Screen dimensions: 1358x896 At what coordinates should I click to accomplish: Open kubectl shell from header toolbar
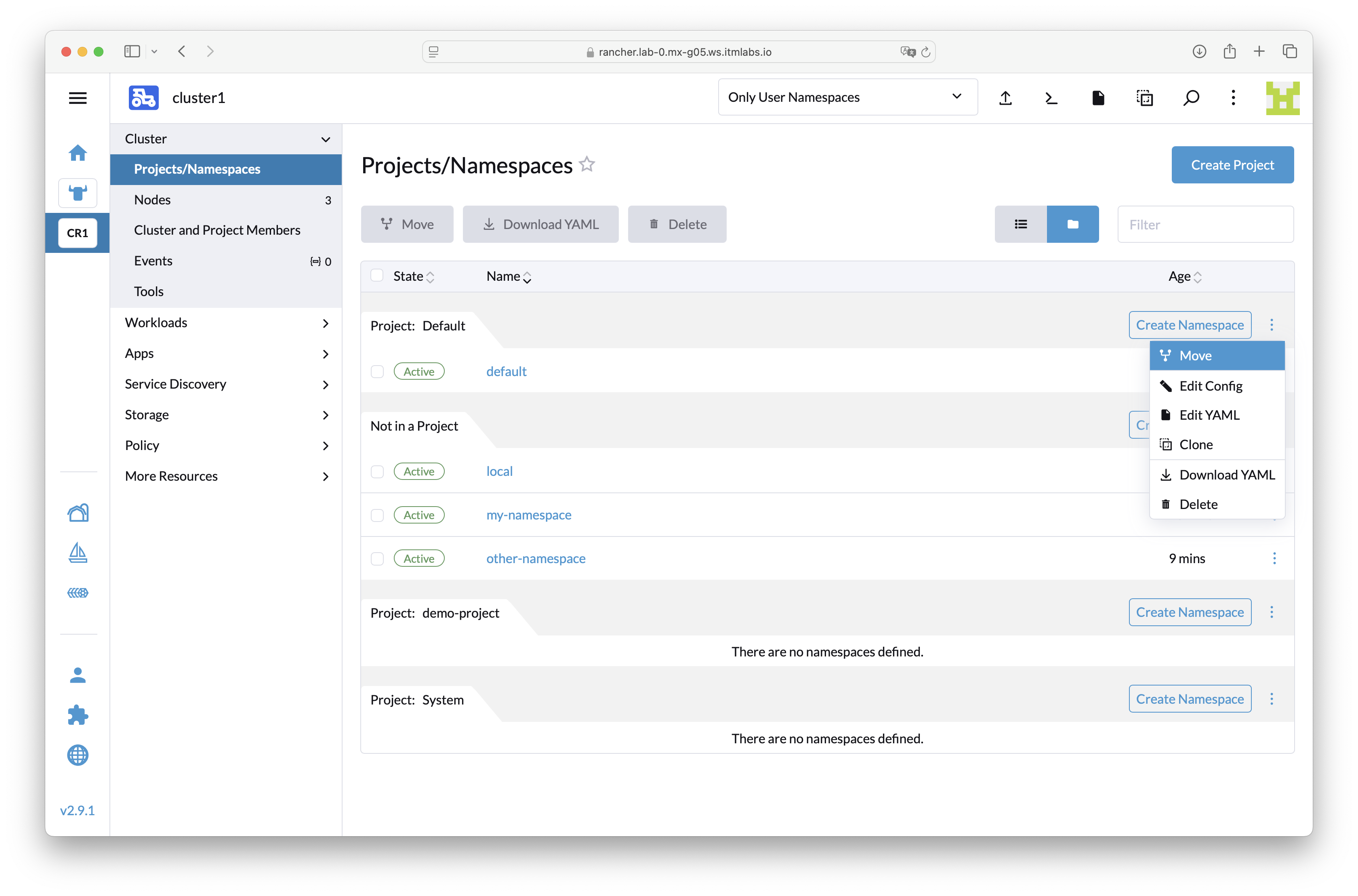pyautogui.click(x=1051, y=98)
